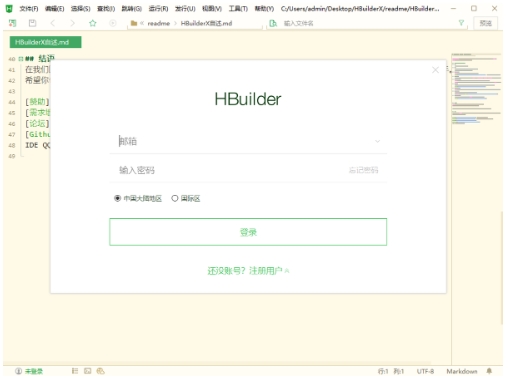Click the green filter funnel icon
Screen dimensions: 508x378
[461, 23]
